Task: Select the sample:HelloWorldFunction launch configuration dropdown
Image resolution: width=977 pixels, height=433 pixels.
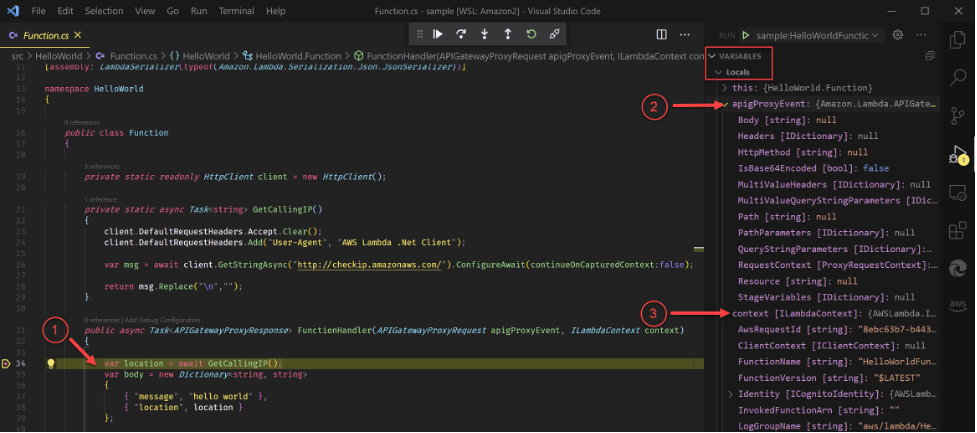Action: (x=817, y=36)
